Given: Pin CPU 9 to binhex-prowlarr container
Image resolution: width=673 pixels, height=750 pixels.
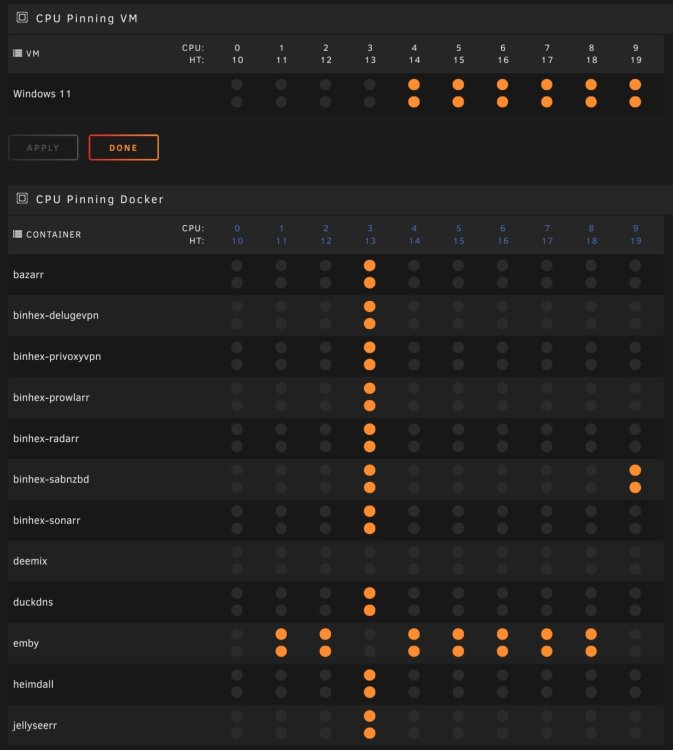Looking at the screenshot, I should tap(635, 388).
